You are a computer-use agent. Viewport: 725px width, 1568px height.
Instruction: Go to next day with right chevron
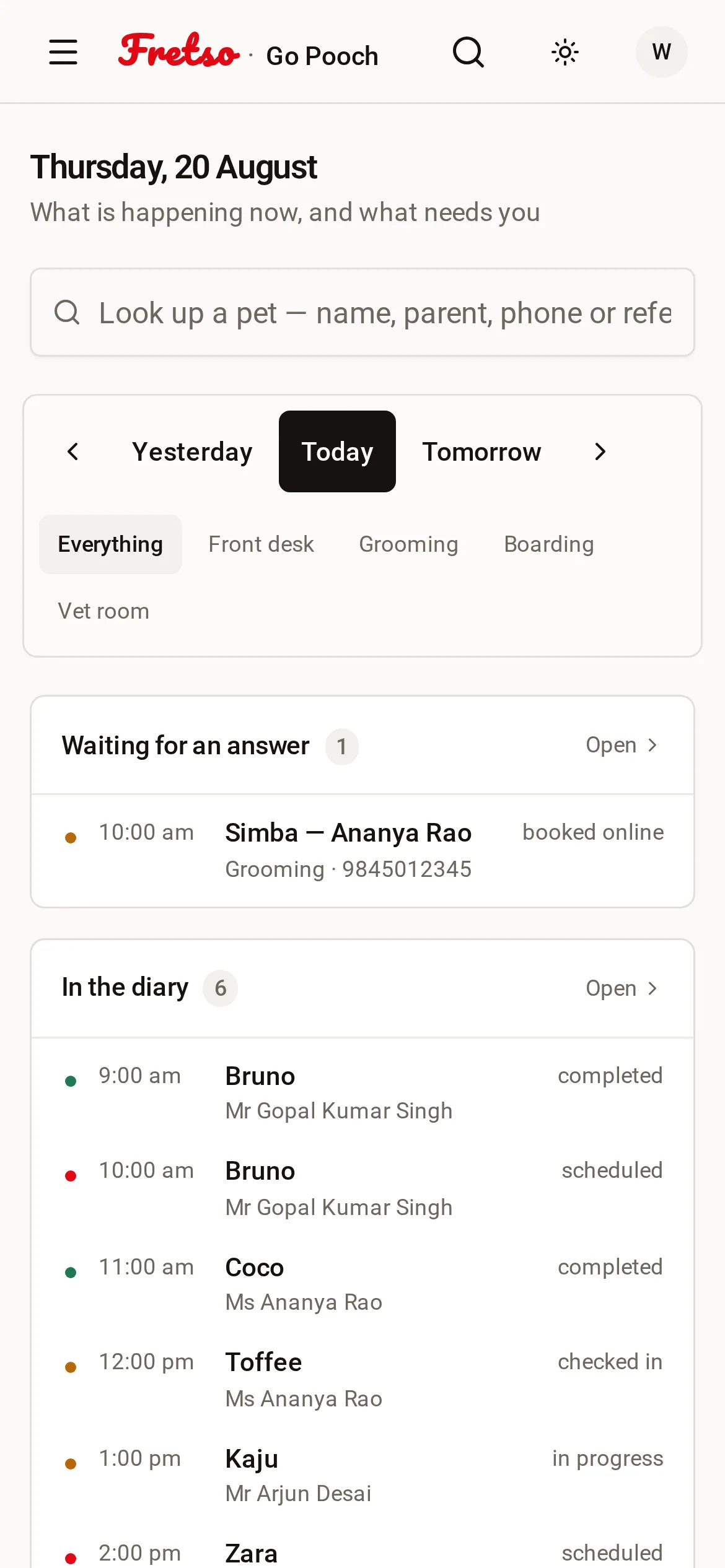600,451
